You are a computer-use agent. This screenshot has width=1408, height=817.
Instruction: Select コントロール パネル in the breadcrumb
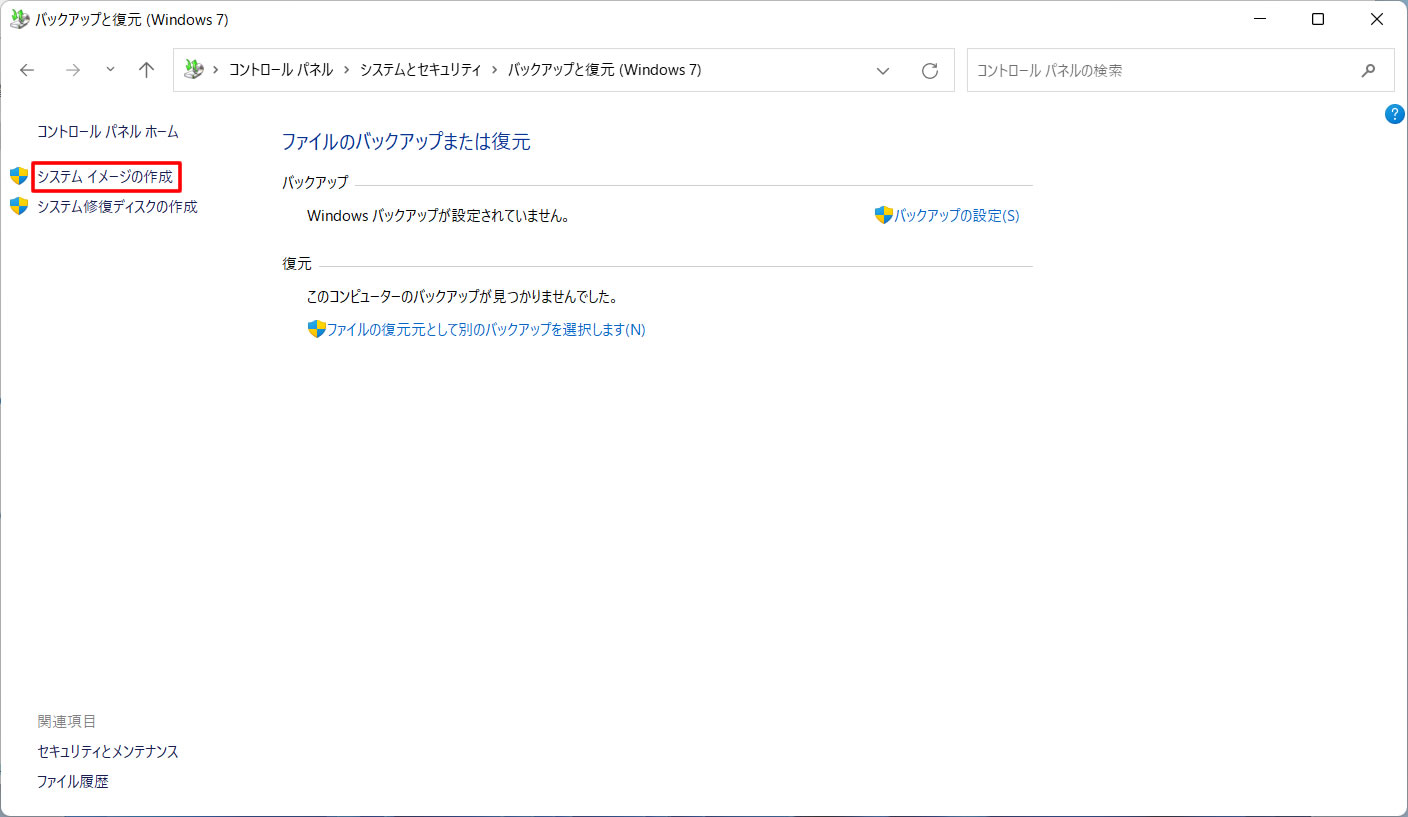pos(280,70)
